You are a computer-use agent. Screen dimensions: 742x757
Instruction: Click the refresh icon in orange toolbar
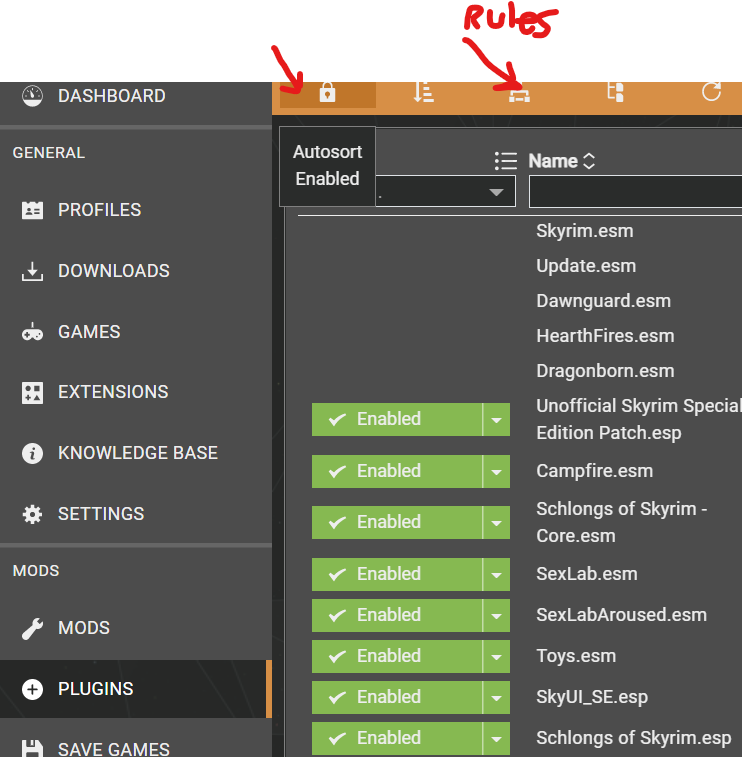tap(711, 92)
